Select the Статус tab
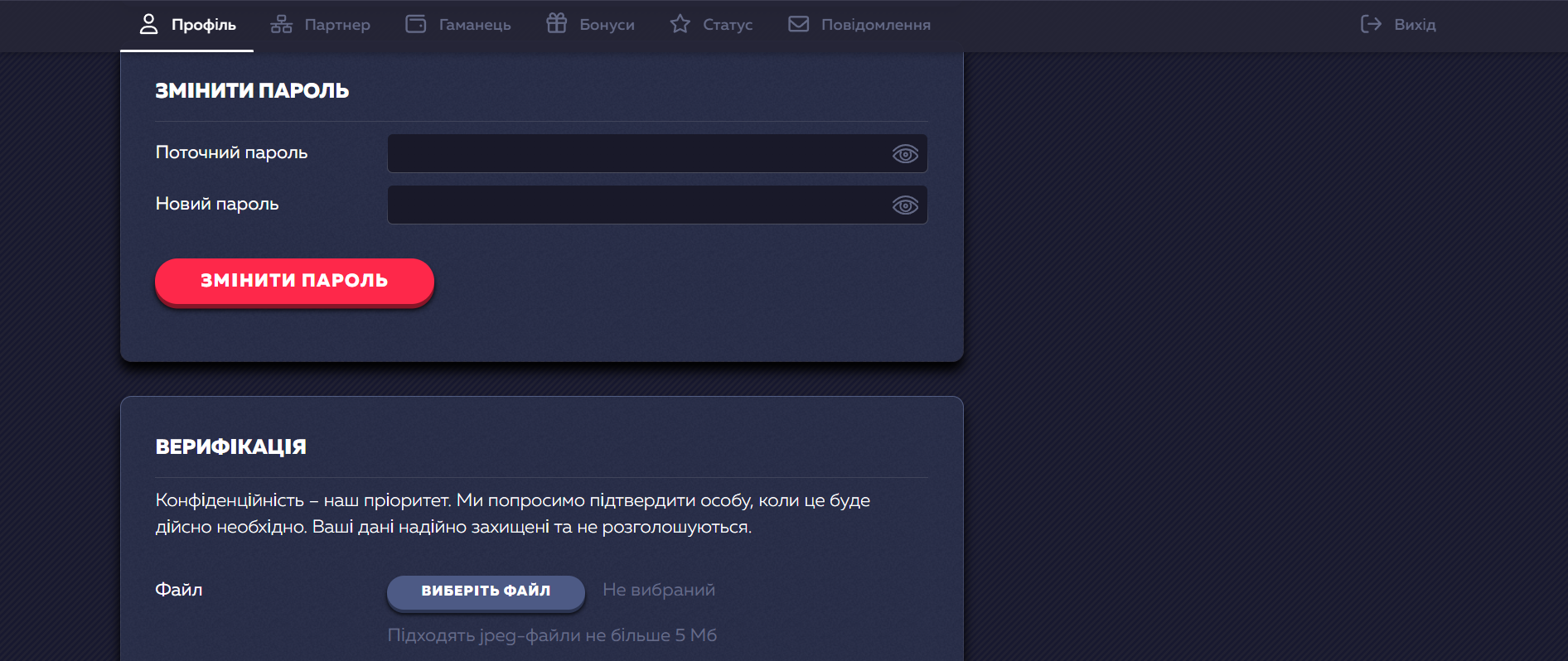 (x=712, y=25)
